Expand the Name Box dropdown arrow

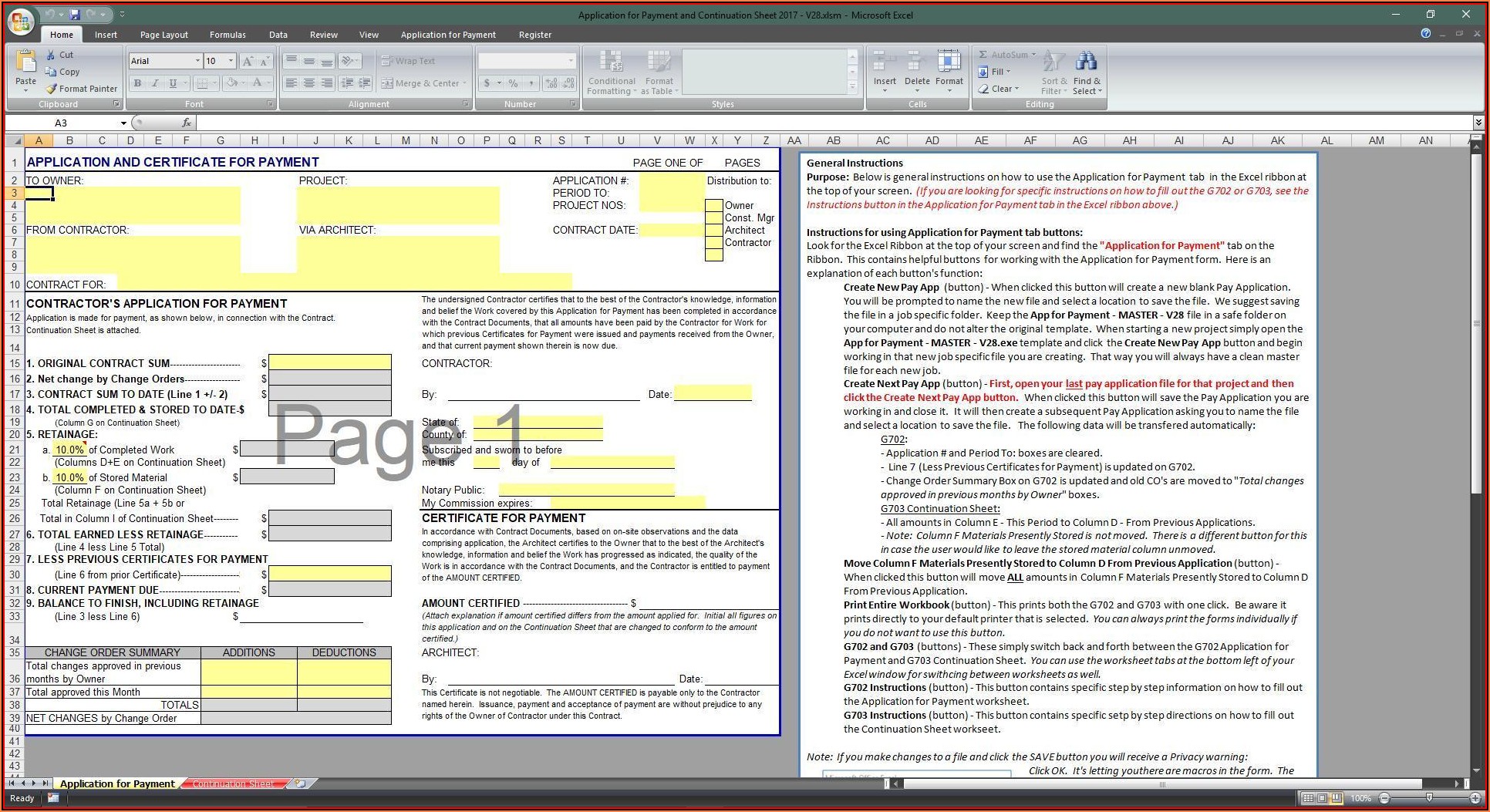coord(123,123)
